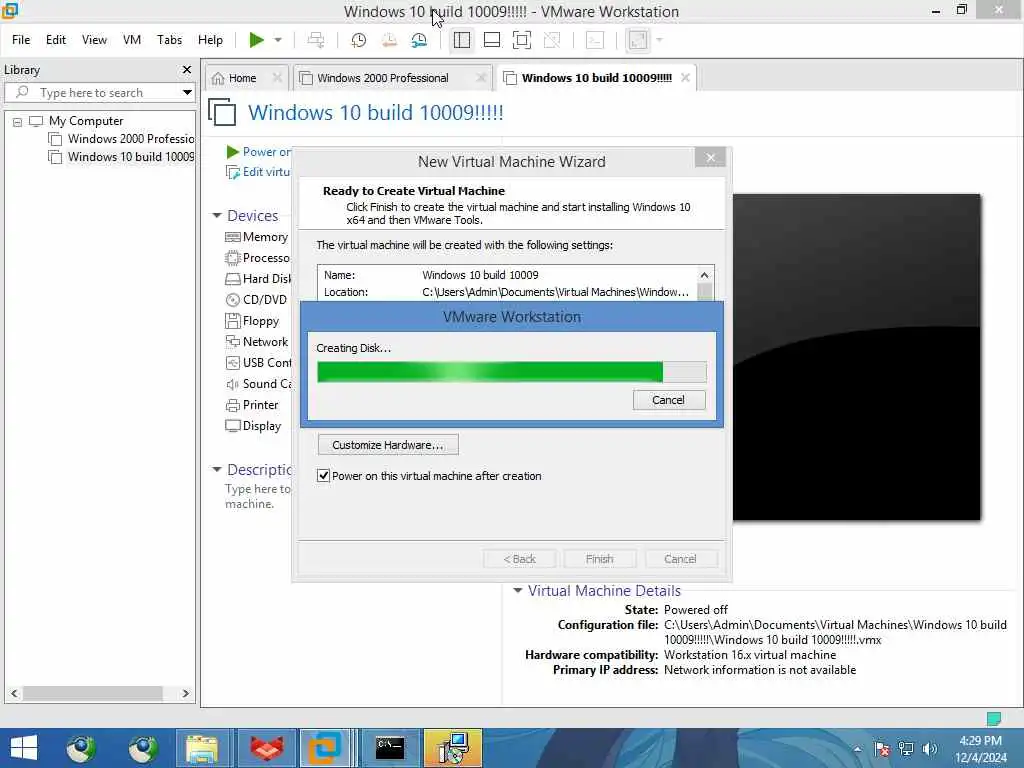Click the stretch guest display toolbar icon

pos(638,40)
